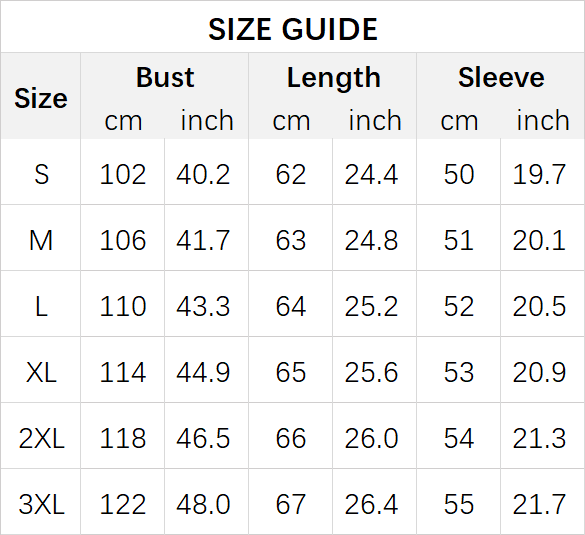Select the S size row label

tap(41, 174)
